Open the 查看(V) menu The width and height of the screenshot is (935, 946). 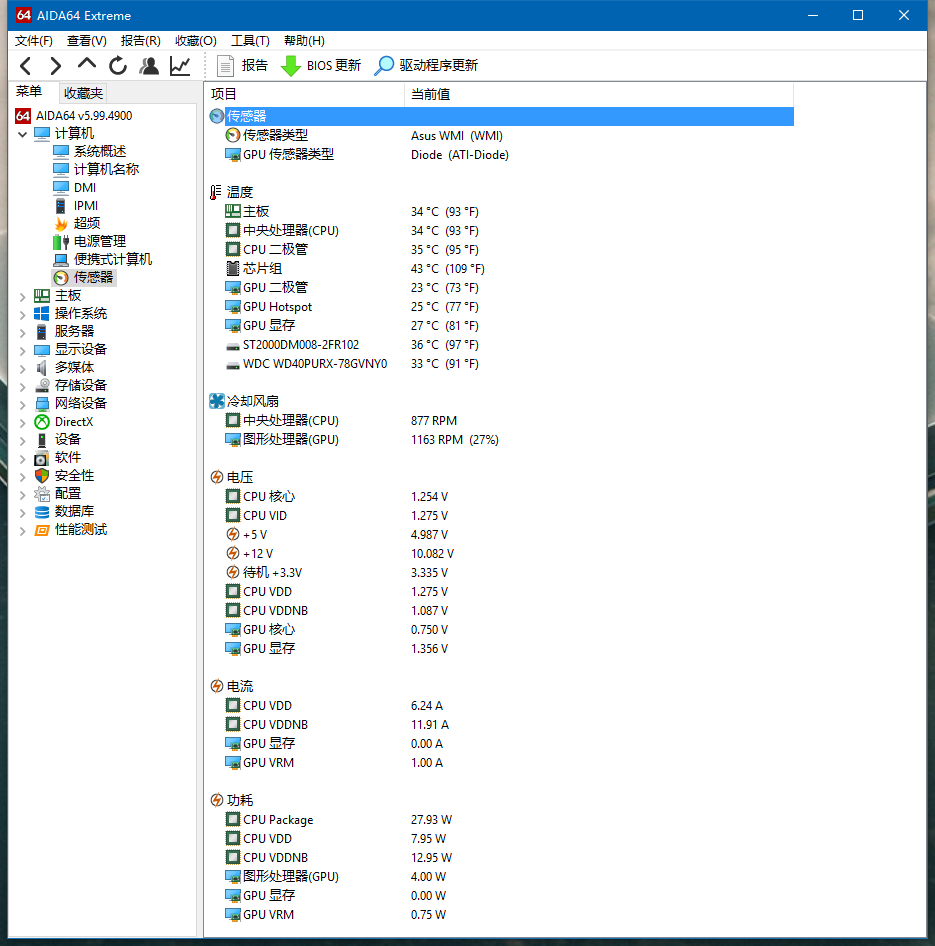(86, 40)
